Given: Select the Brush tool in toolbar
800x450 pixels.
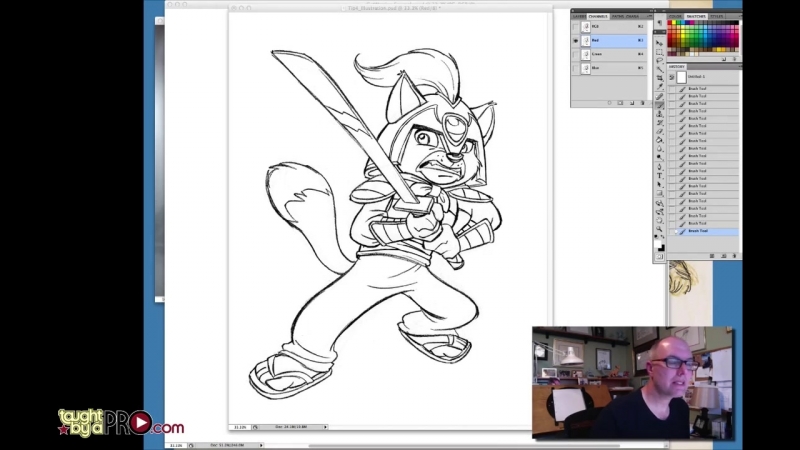Looking at the screenshot, I should [659, 105].
